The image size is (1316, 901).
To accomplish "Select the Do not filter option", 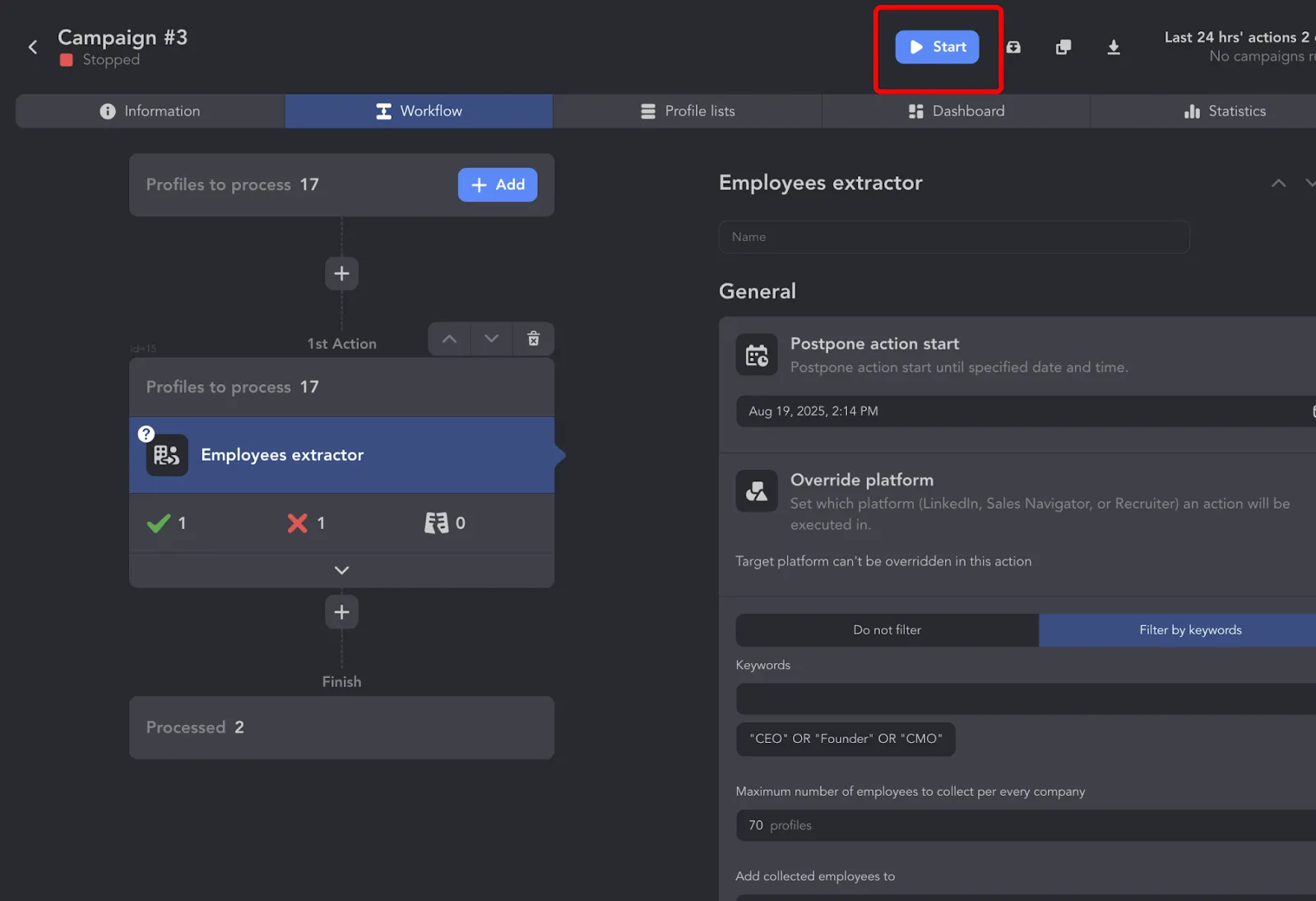I will (x=887, y=630).
